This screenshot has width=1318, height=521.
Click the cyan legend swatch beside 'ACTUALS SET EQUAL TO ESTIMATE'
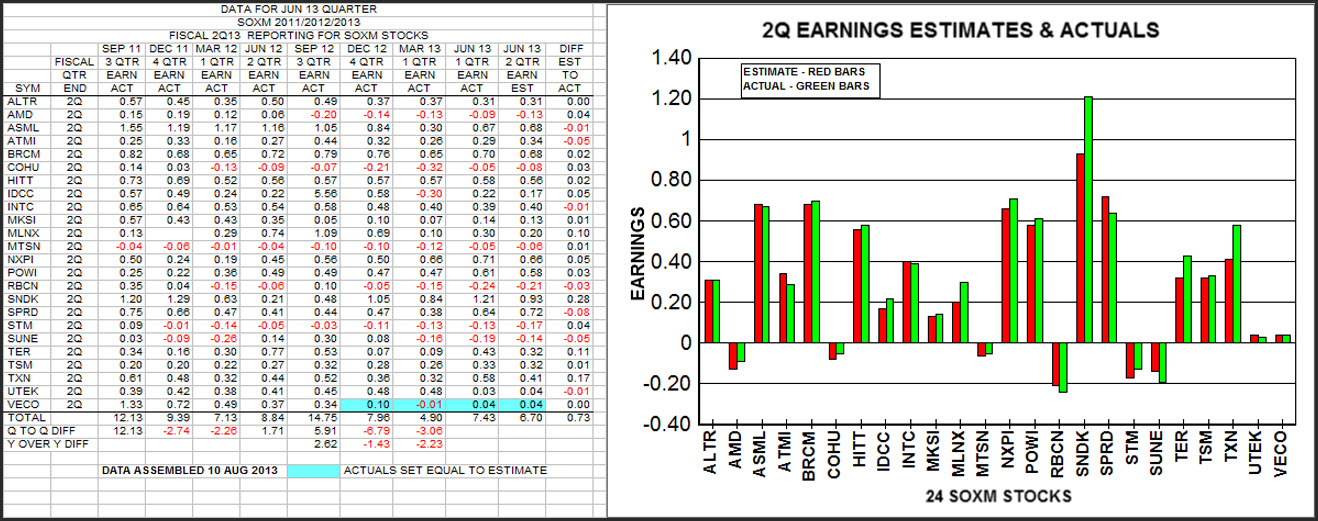(311, 469)
